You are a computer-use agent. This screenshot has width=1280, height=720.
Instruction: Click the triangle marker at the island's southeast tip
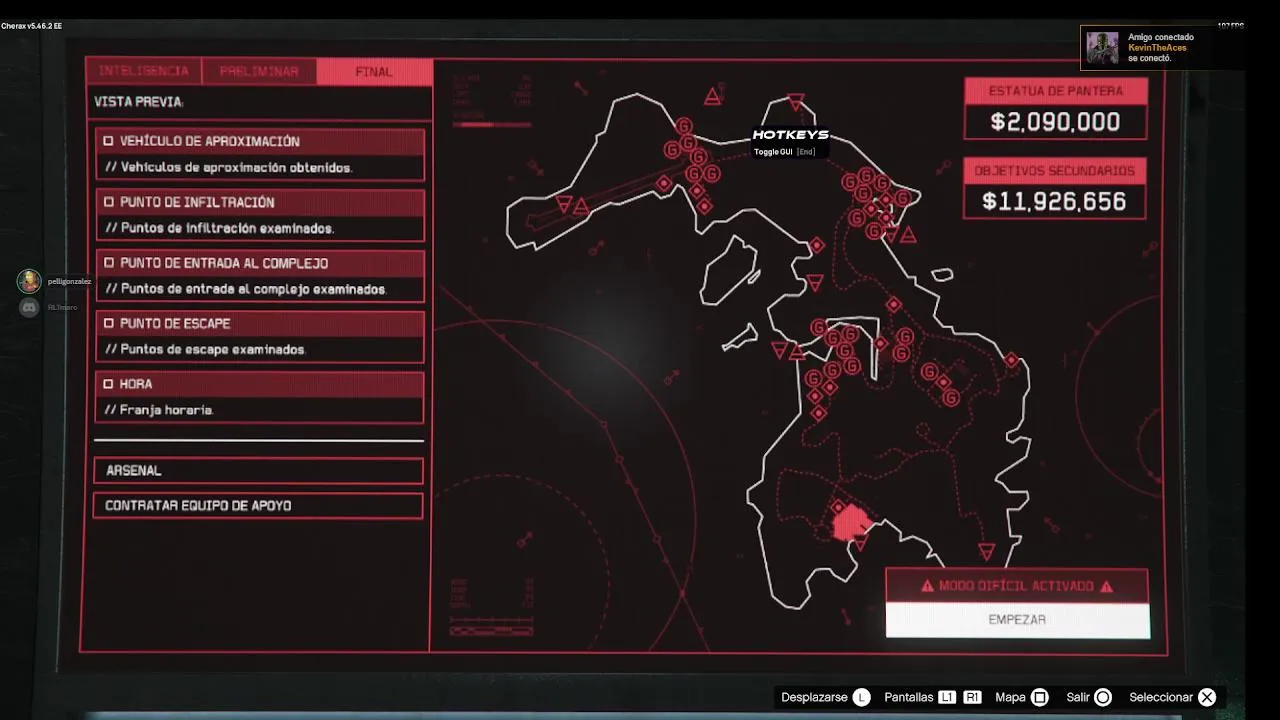click(x=987, y=551)
